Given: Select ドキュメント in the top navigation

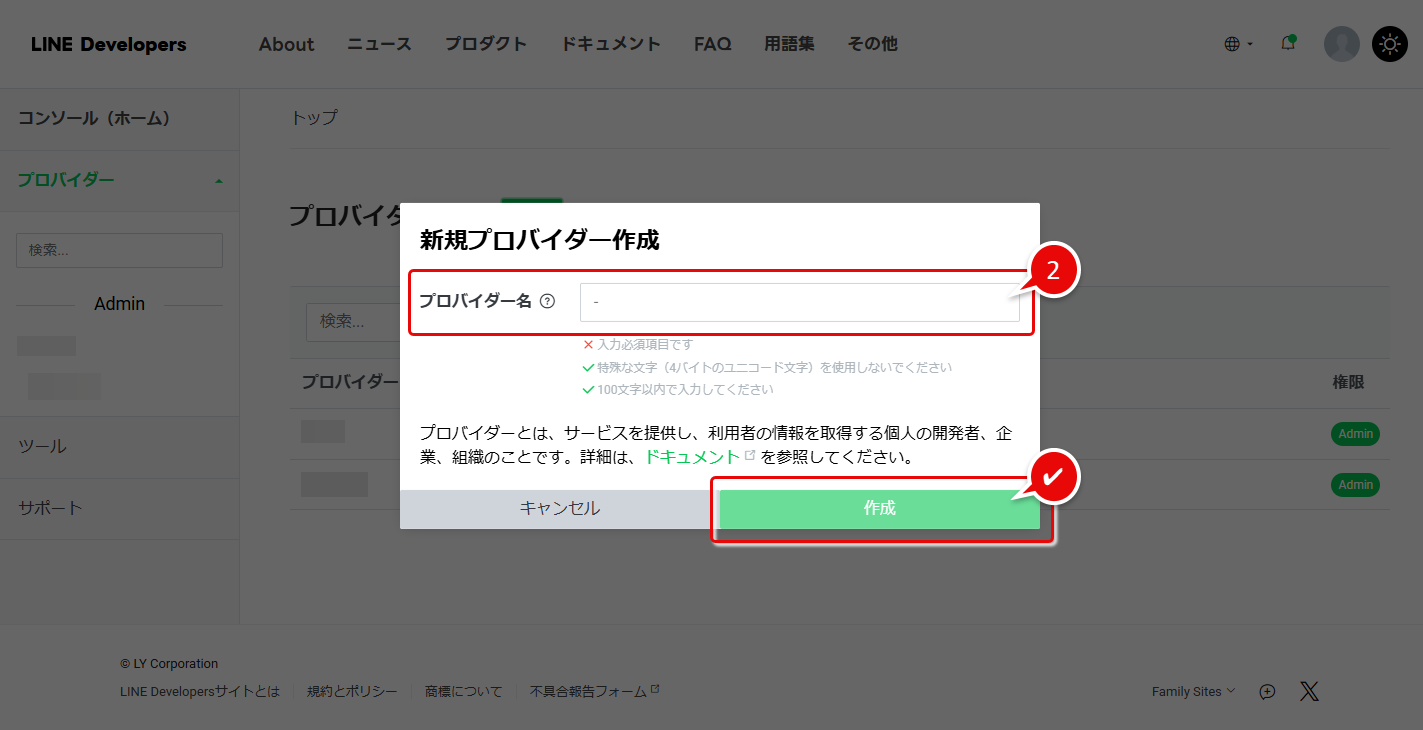Looking at the screenshot, I should pos(611,44).
